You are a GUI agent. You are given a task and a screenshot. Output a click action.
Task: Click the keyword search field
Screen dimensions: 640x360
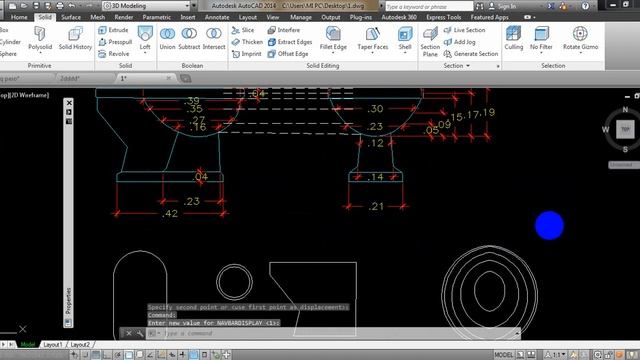(x=429, y=7)
